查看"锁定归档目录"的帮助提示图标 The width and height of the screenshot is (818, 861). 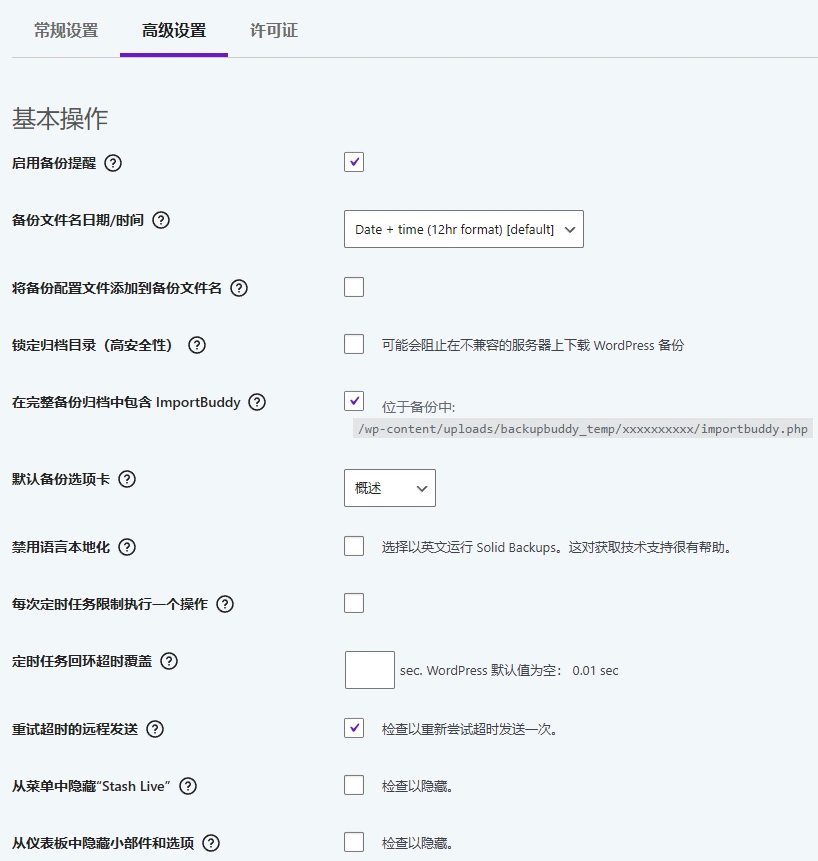(x=196, y=344)
